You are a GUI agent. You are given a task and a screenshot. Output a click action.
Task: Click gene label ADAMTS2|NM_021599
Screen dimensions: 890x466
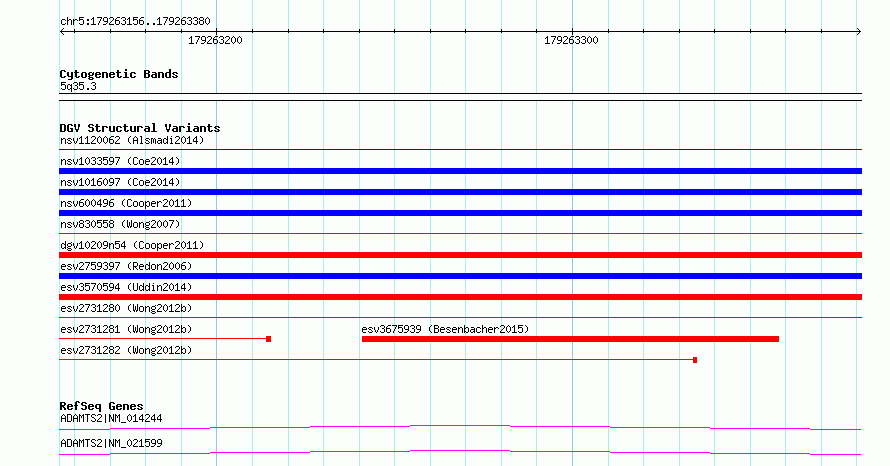point(111,443)
